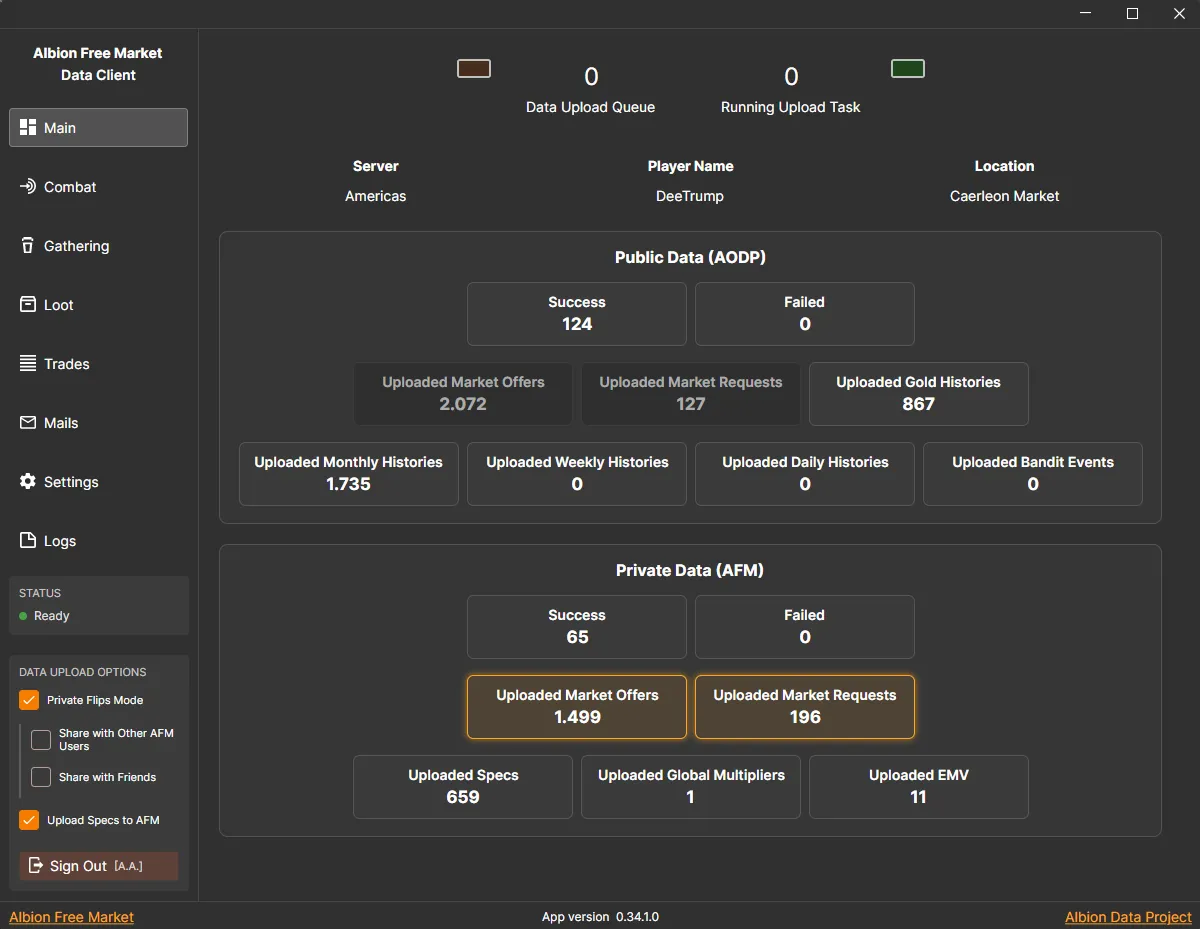Click the green Running Upload Task indicator

908,68
